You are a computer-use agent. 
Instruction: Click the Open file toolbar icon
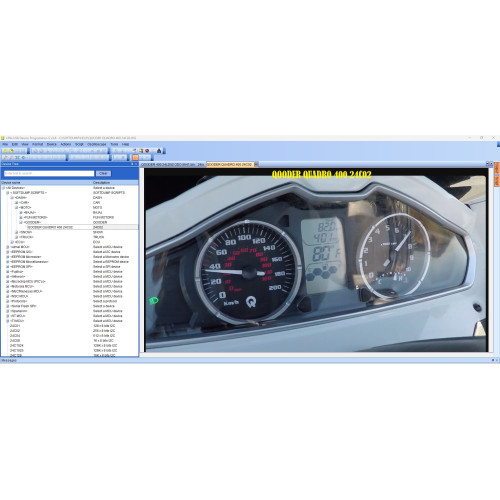(x=11, y=151)
